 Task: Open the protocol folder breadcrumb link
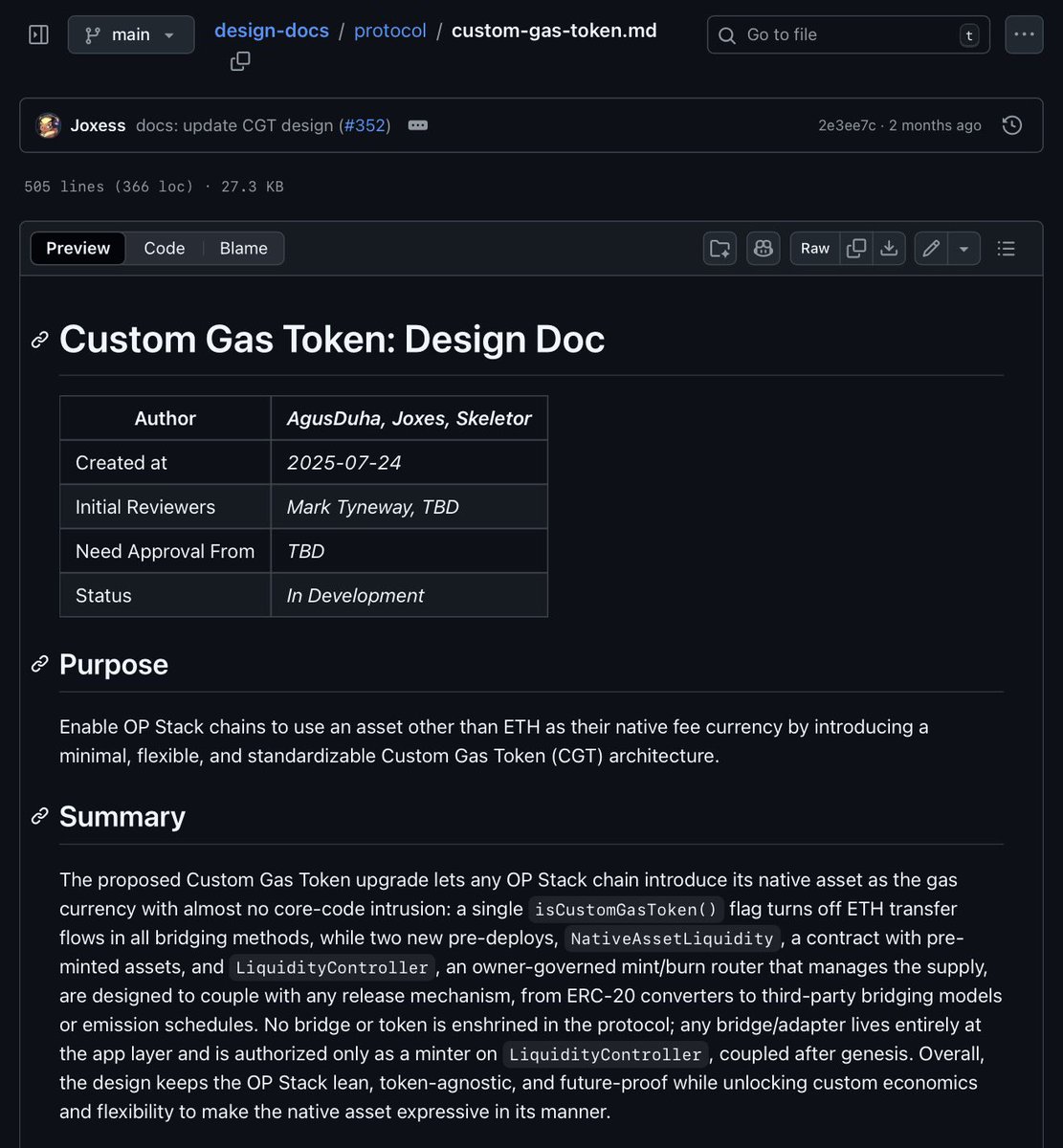[x=390, y=31]
